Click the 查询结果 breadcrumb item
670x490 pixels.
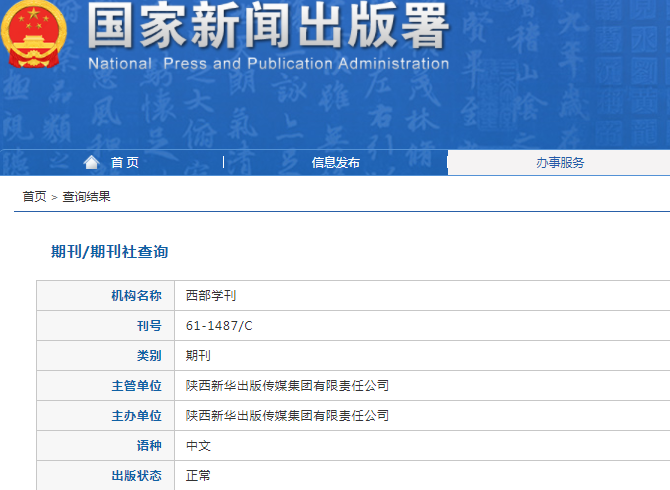[x=86, y=197]
